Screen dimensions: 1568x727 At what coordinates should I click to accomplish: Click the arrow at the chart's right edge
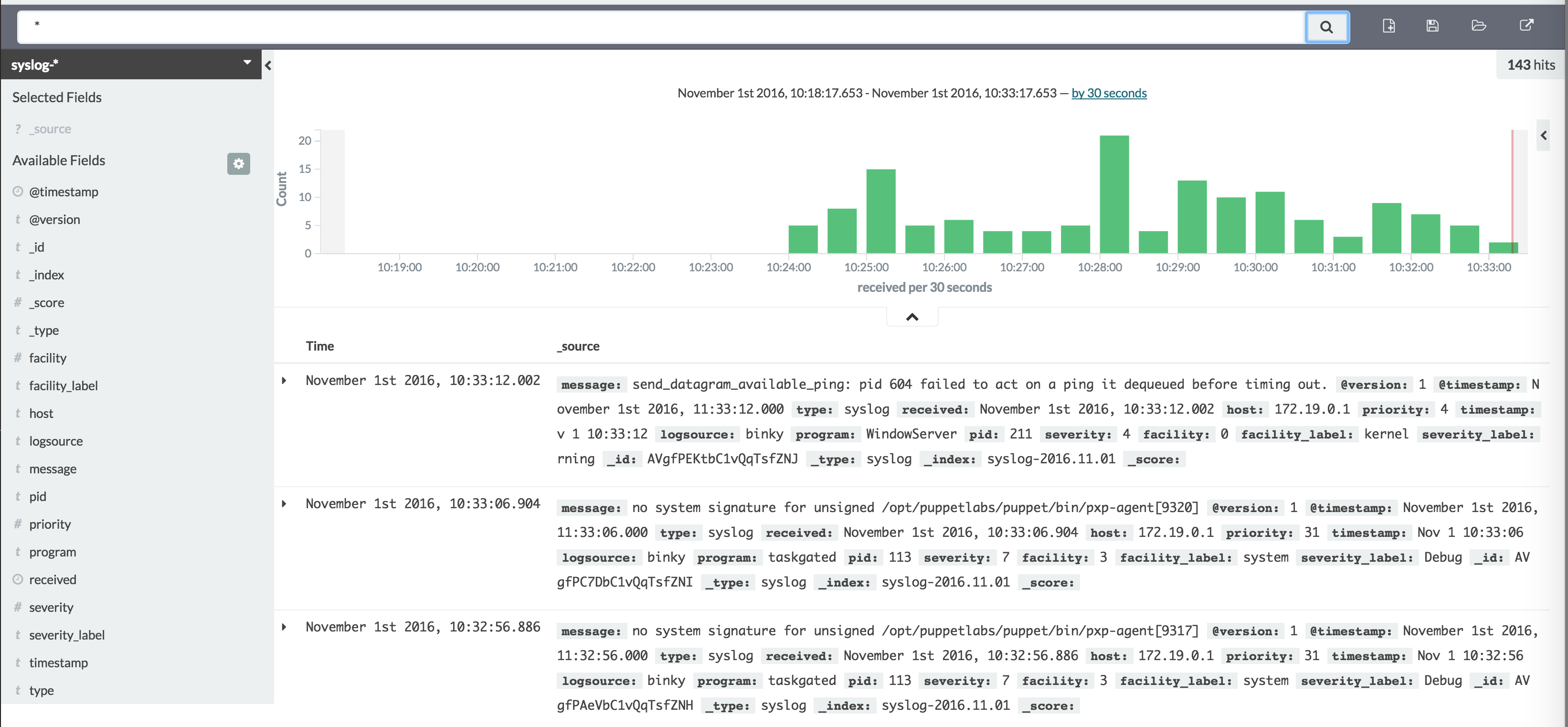point(1543,135)
